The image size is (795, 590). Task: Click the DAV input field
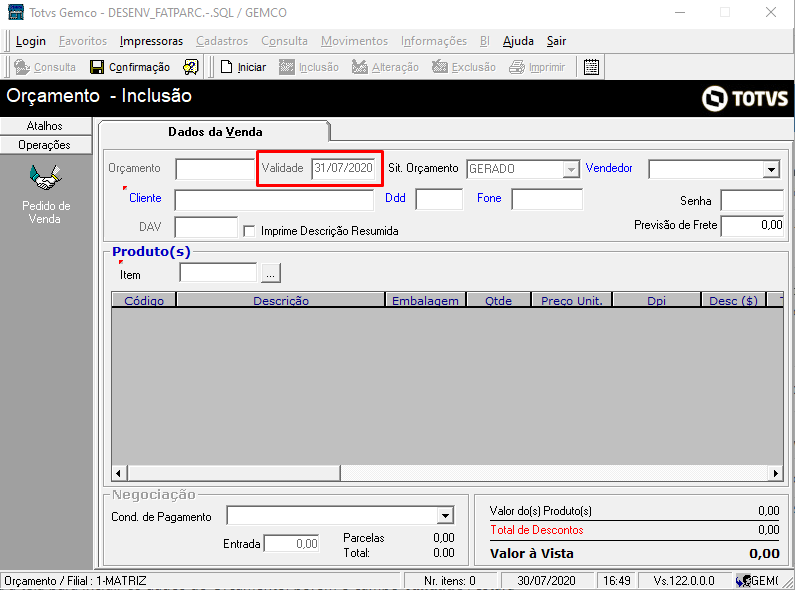[206, 227]
